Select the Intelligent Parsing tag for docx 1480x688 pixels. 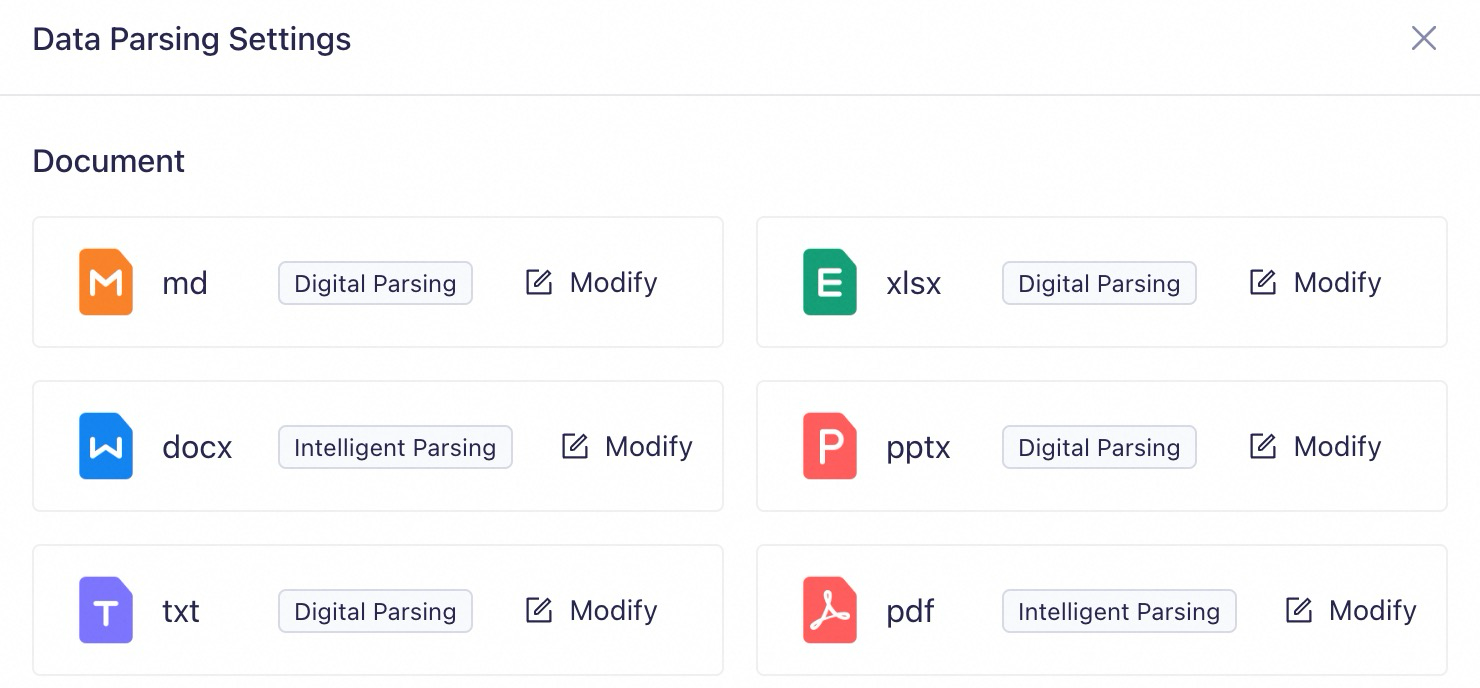[395, 447]
